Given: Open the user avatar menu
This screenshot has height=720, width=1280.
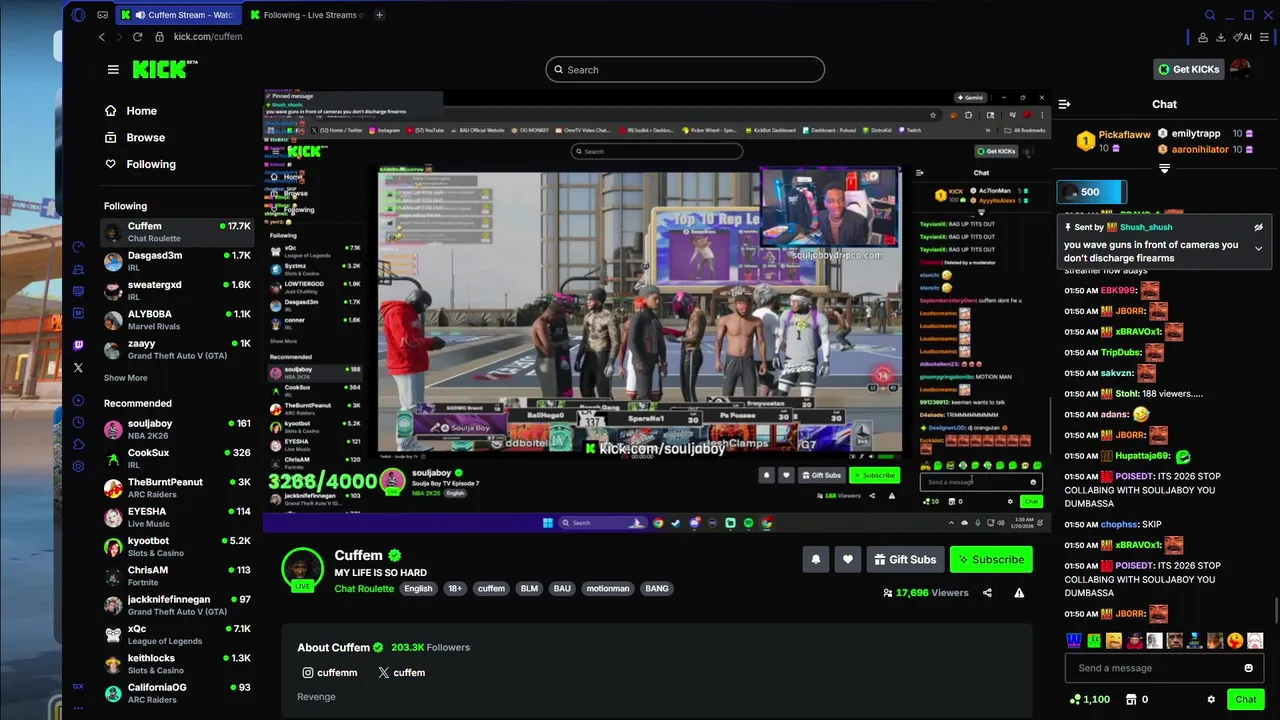Looking at the screenshot, I should coord(1241,69).
